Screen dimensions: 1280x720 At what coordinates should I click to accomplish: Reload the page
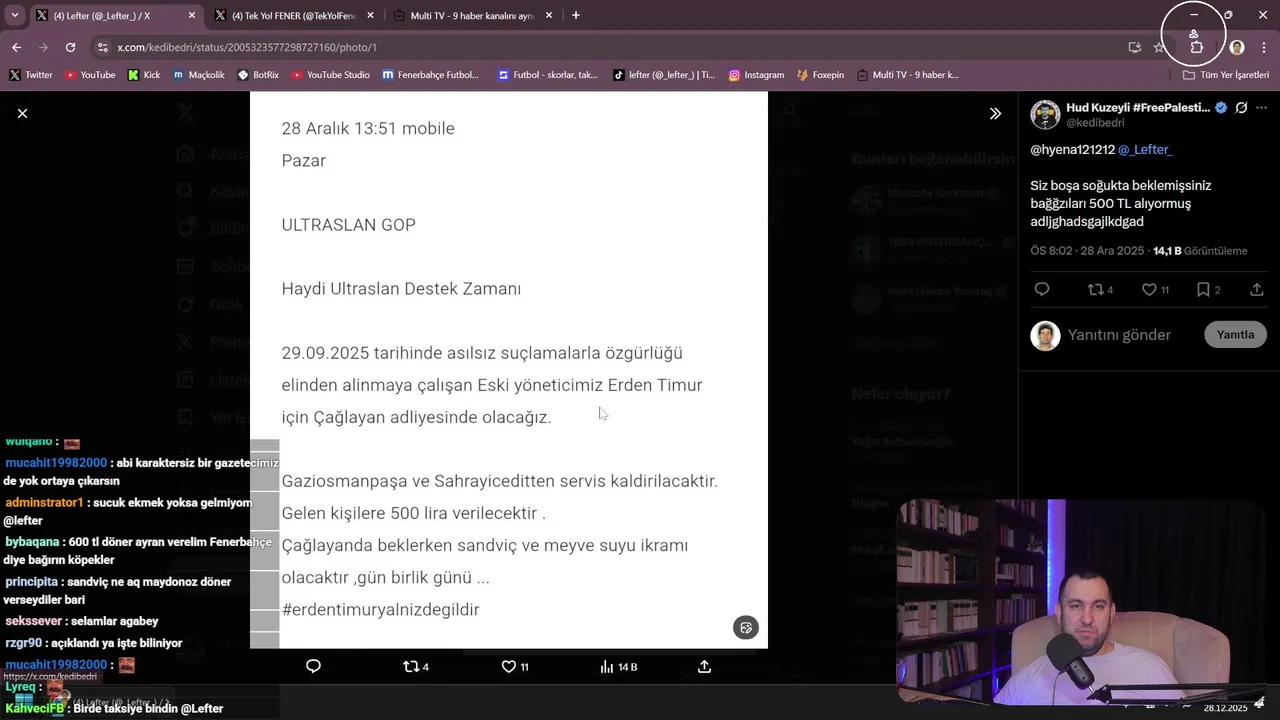click(70, 47)
